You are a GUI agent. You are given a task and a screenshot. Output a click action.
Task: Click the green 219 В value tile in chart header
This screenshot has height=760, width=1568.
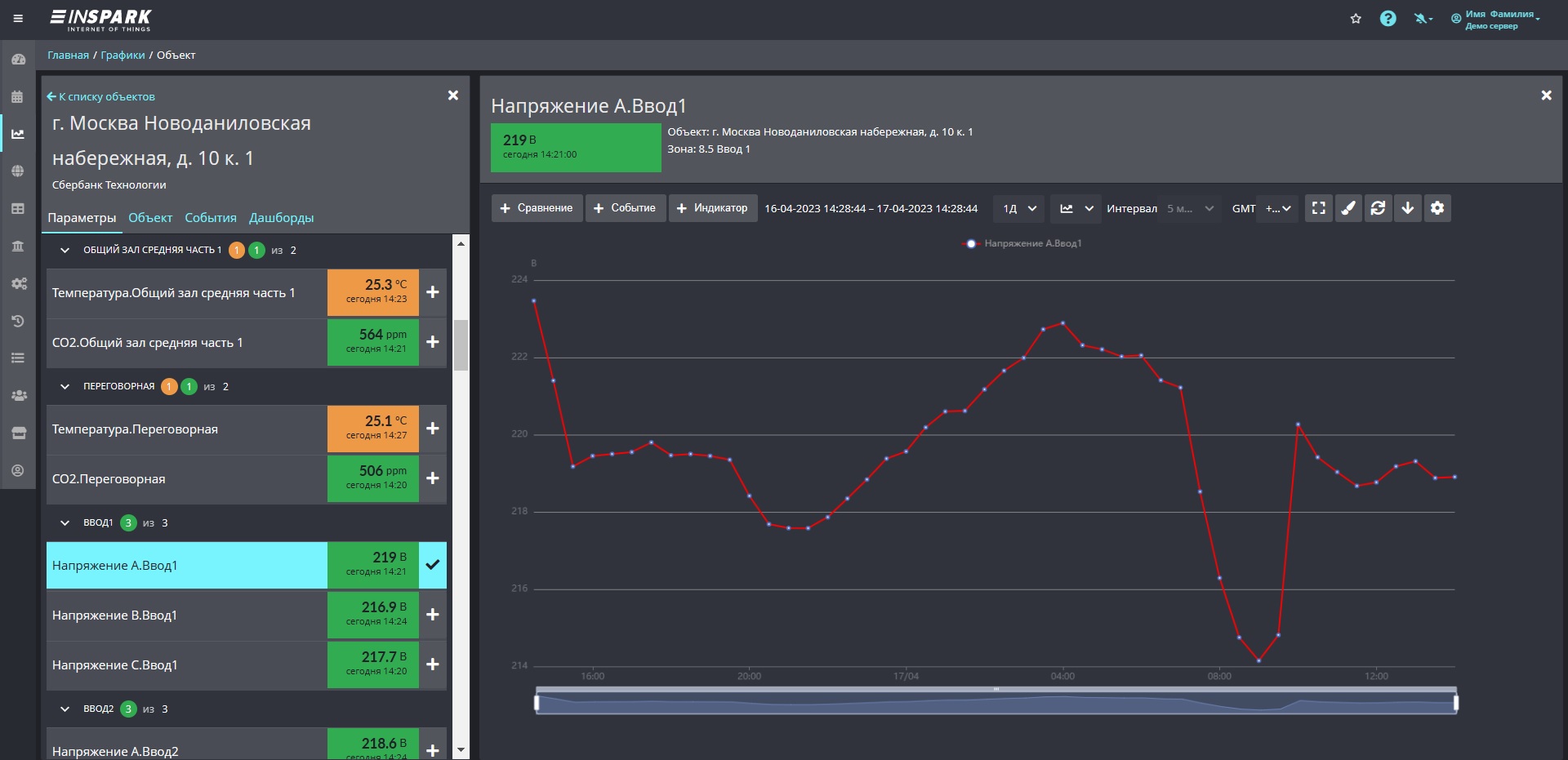coord(576,147)
